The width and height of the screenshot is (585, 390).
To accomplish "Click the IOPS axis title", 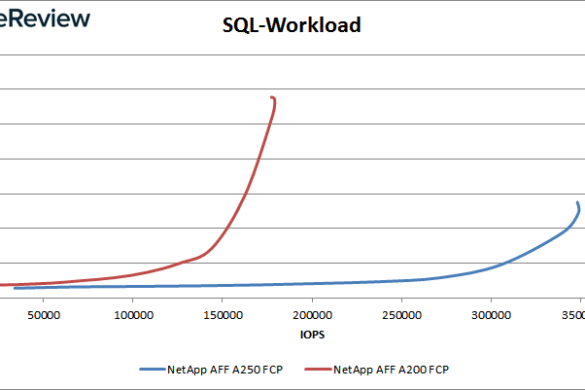I will tap(312, 335).
